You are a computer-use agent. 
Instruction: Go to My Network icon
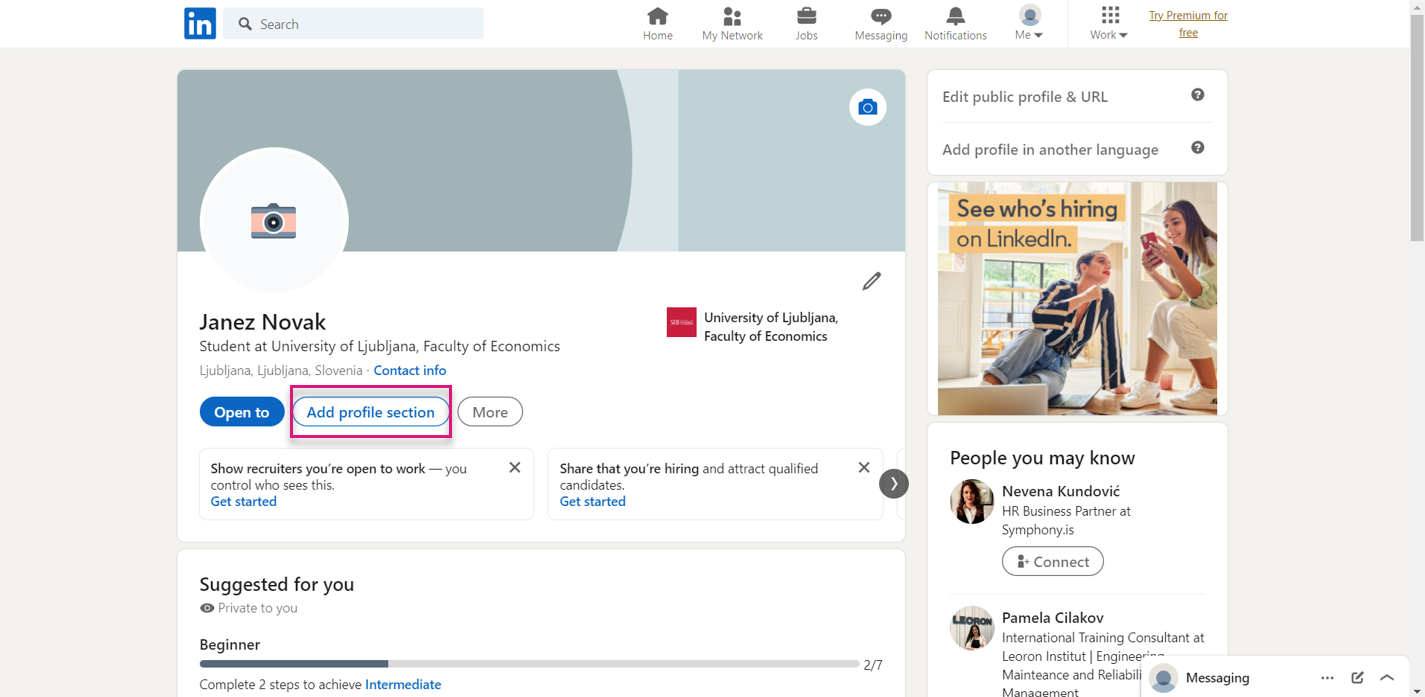tap(732, 24)
